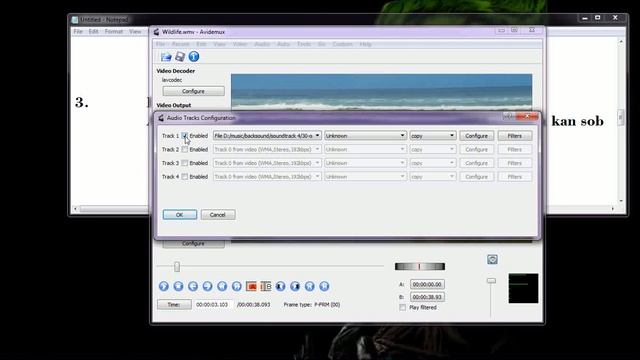Enable Track 3 checkbox
Screen dimensions: 640x360
(x=185, y=163)
